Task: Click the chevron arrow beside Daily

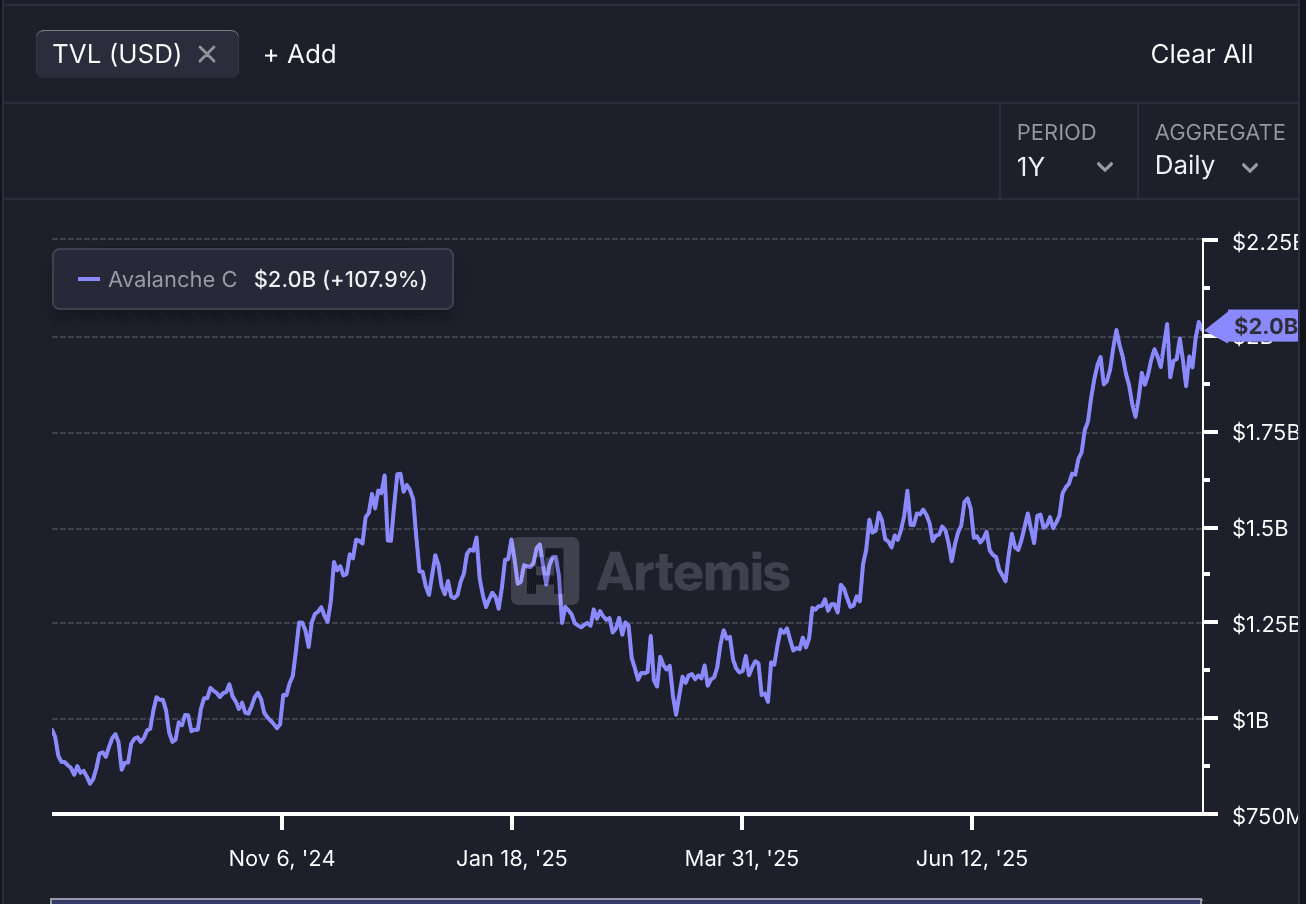Action: click(x=1250, y=167)
